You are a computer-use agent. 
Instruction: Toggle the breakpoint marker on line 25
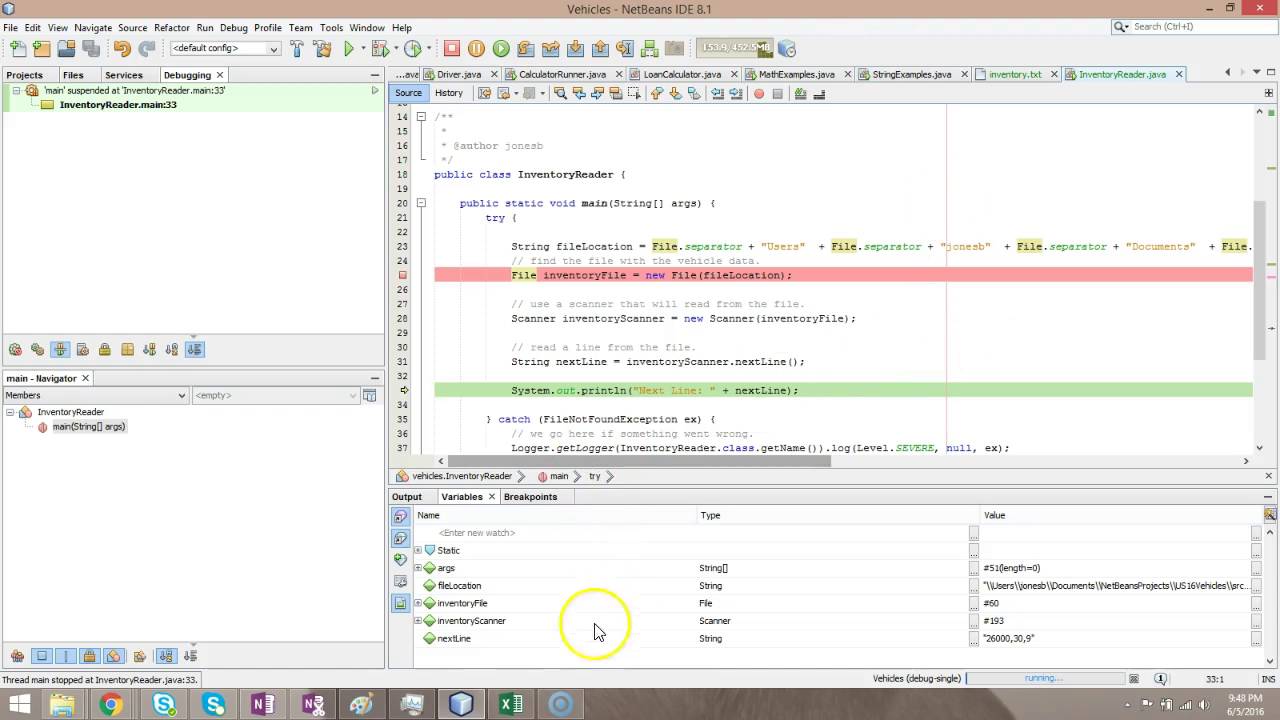403,275
